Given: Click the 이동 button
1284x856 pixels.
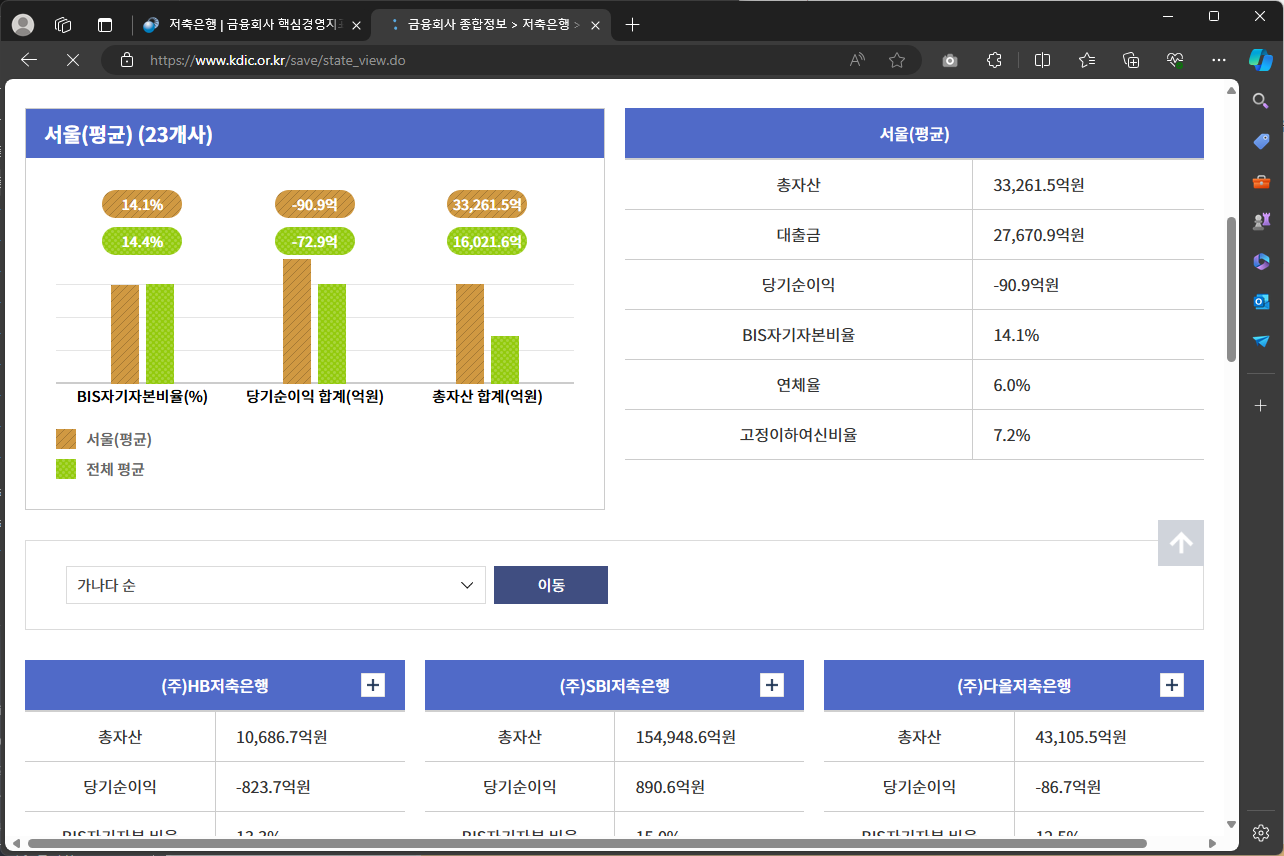Looking at the screenshot, I should (551, 585).
